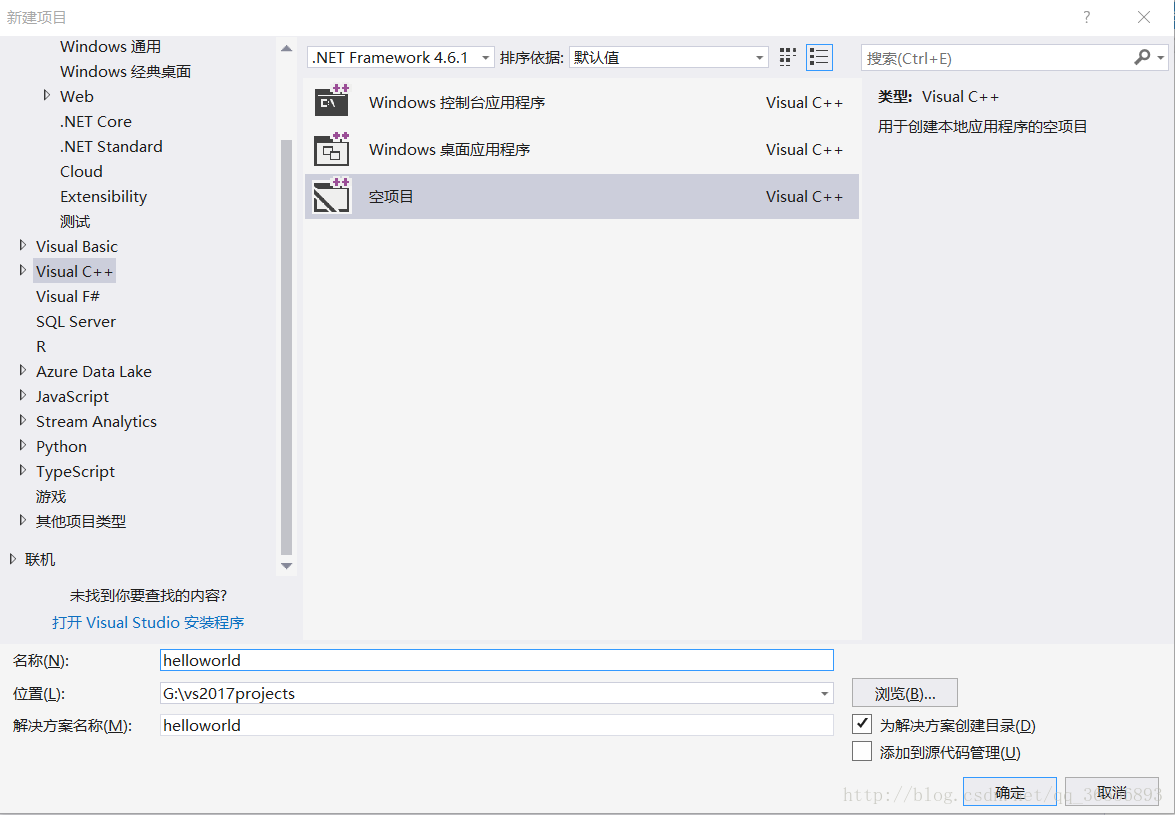Select Extensibility category
1175x815 pixels.
point(103,196)
